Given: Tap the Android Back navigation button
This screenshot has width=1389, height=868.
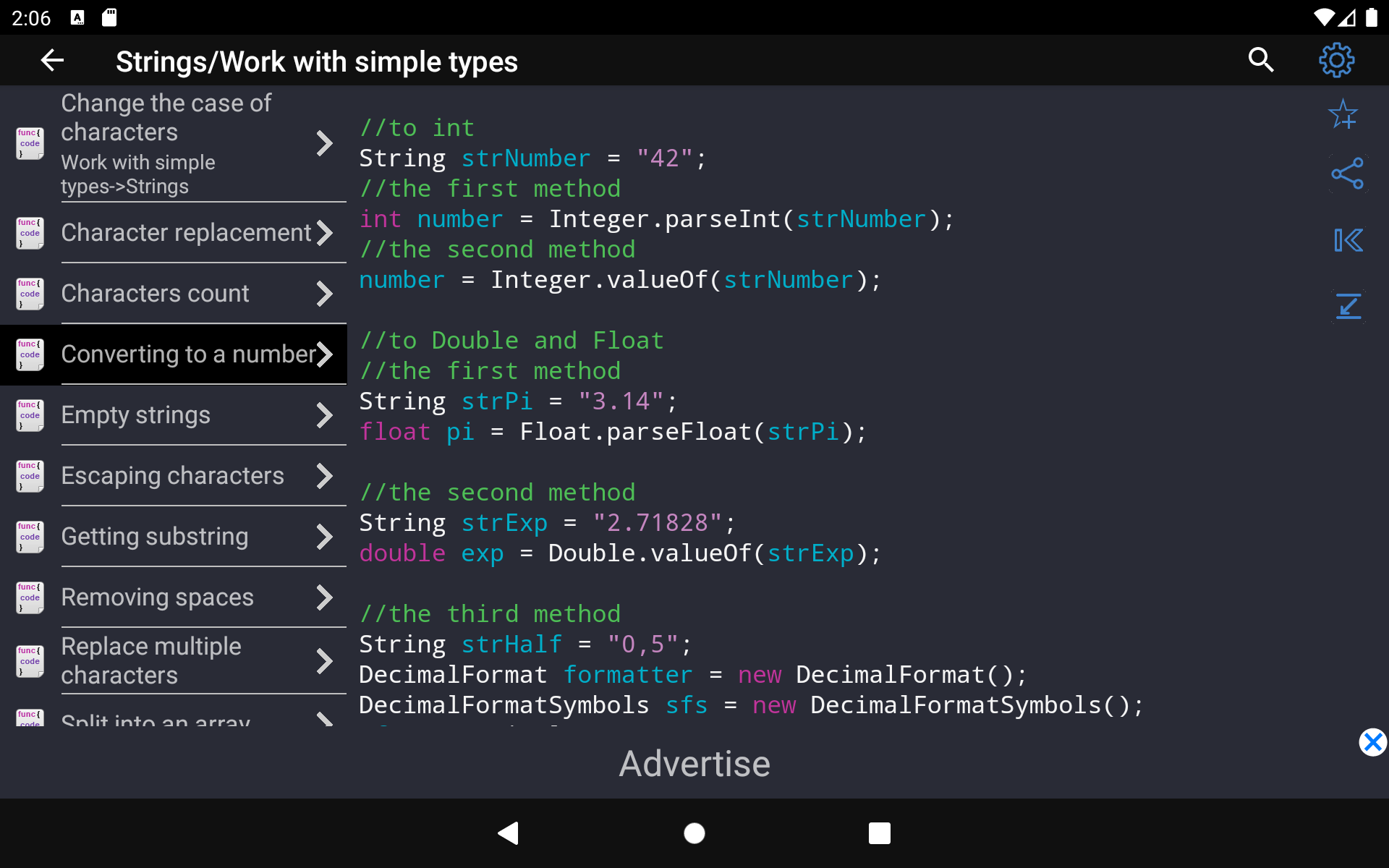Looking at the screenshot, I should (509, 833).
